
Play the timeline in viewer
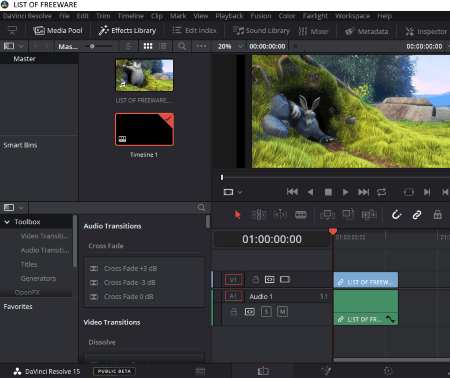click(x=345, y=192)
